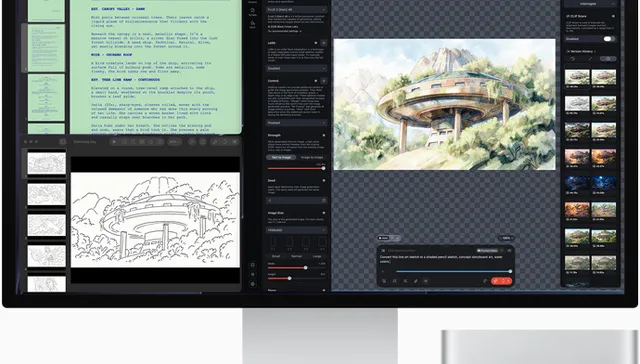
Task: Switch to Image to Image mode
Action: (x=312, y=157)
